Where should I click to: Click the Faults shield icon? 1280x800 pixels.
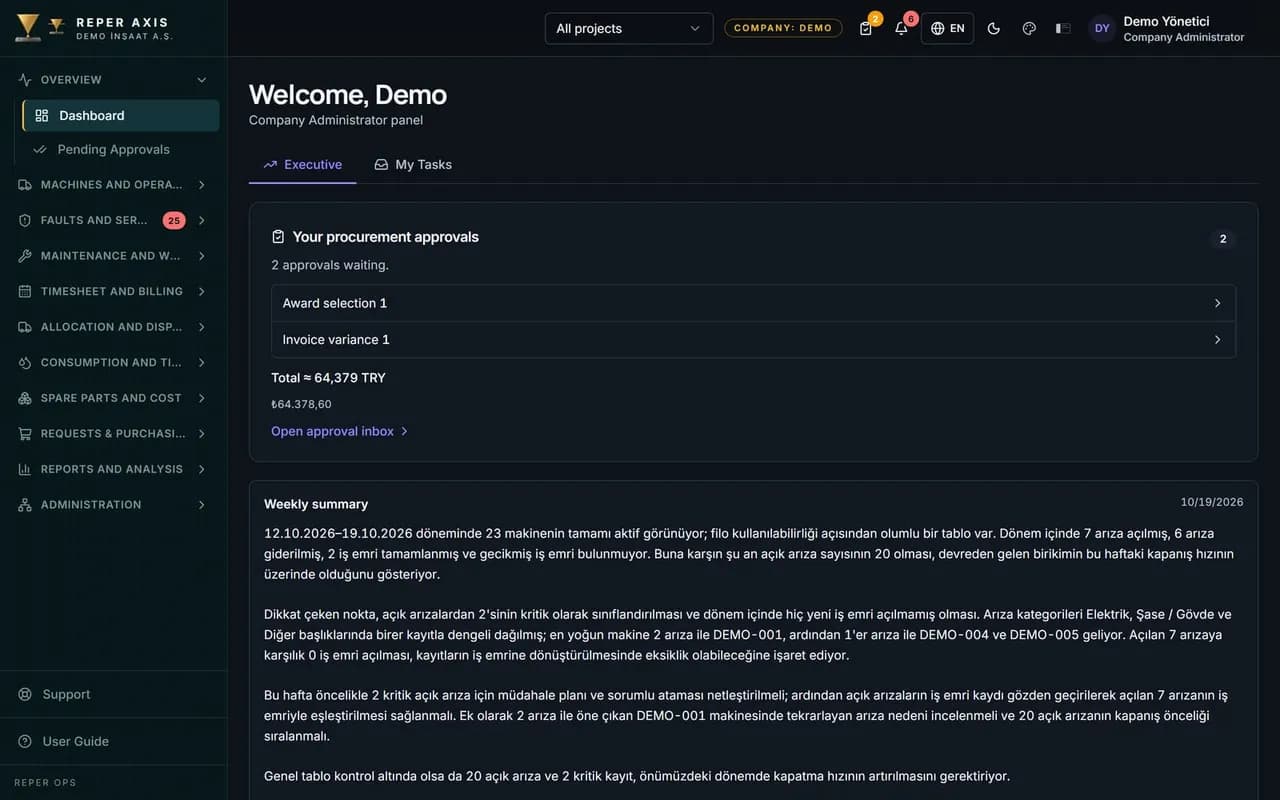pyautogui.click(x=25, y=220)
